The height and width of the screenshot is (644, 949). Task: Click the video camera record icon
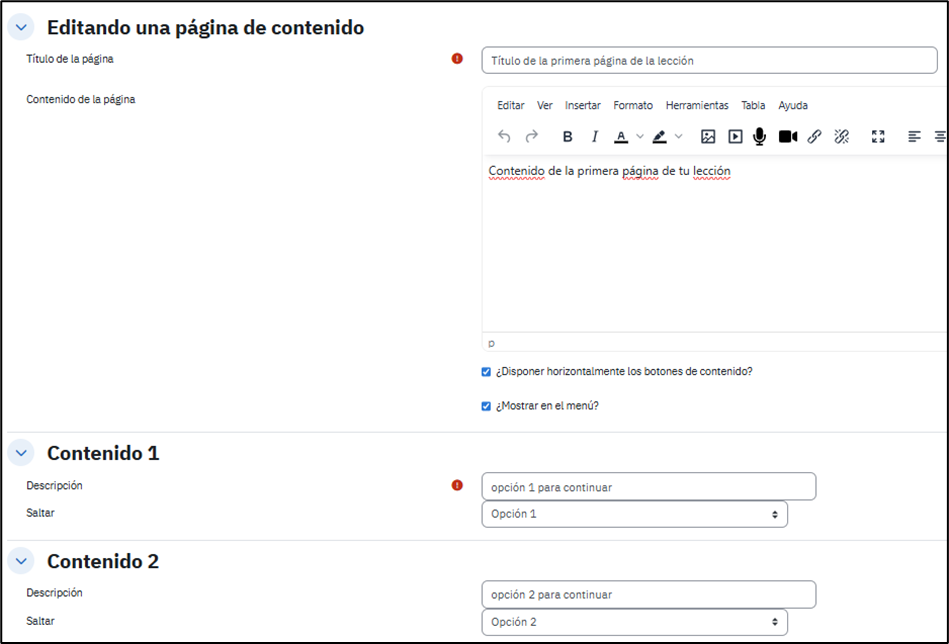tap(788, 137)
